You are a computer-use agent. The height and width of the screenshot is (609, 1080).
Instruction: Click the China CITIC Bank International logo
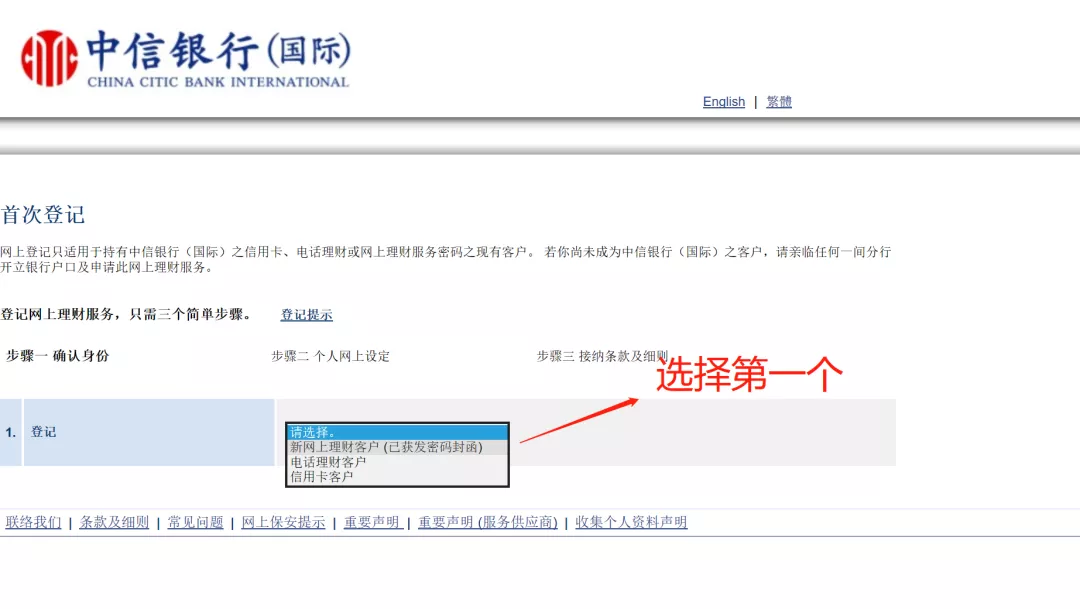pos(186,59)
